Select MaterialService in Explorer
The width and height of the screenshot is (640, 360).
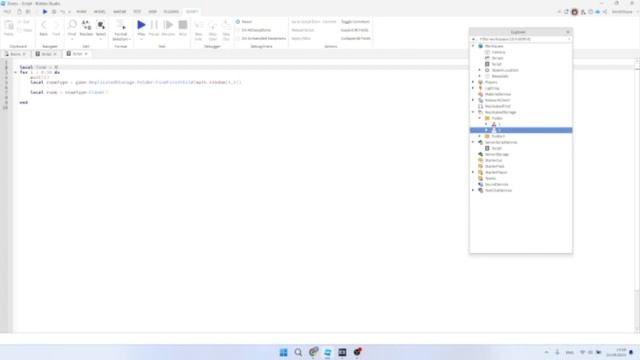click(x=498, y=94)
